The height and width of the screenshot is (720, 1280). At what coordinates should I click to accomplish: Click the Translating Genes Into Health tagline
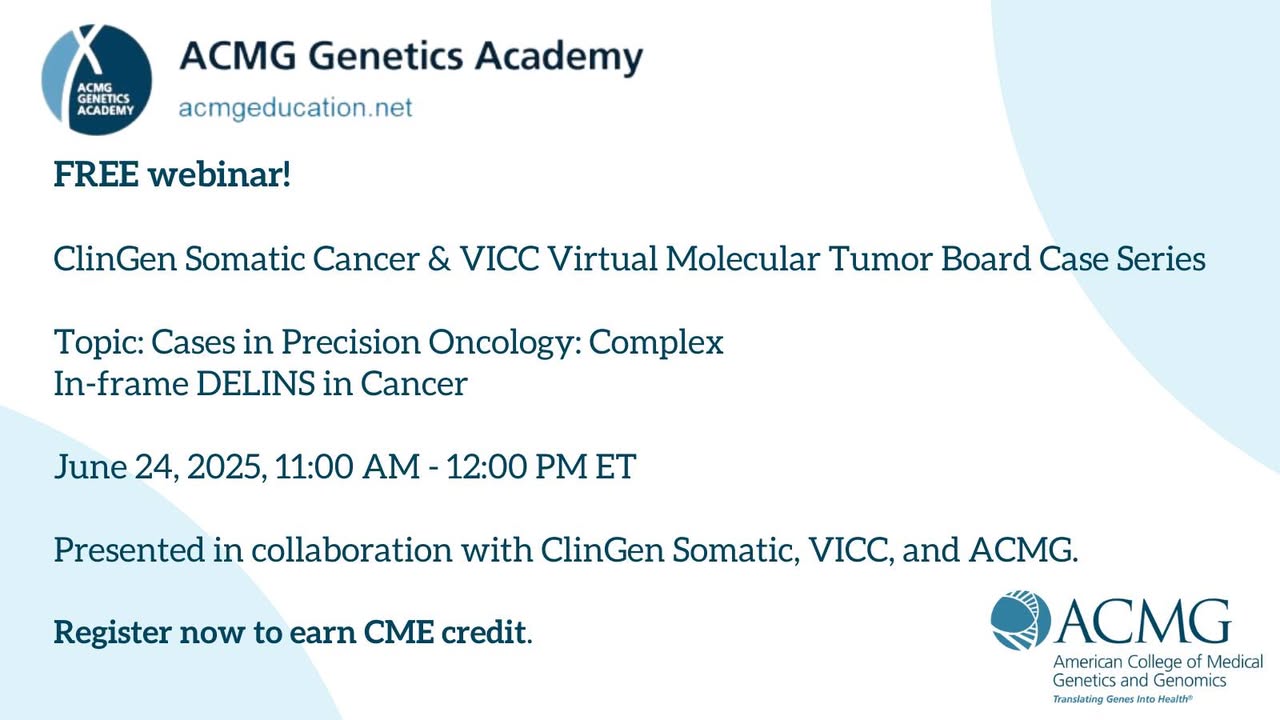(1123, 700)
